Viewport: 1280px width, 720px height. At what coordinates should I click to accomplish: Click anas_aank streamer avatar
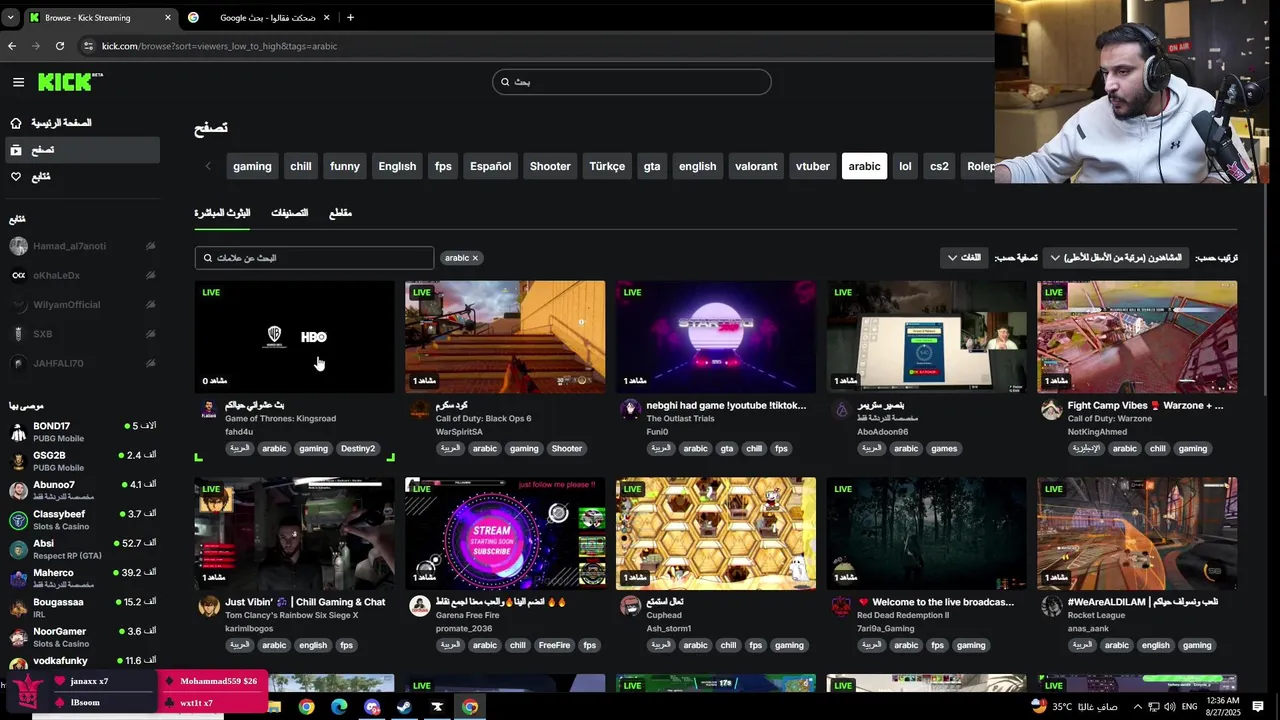tap(1051, 606)
